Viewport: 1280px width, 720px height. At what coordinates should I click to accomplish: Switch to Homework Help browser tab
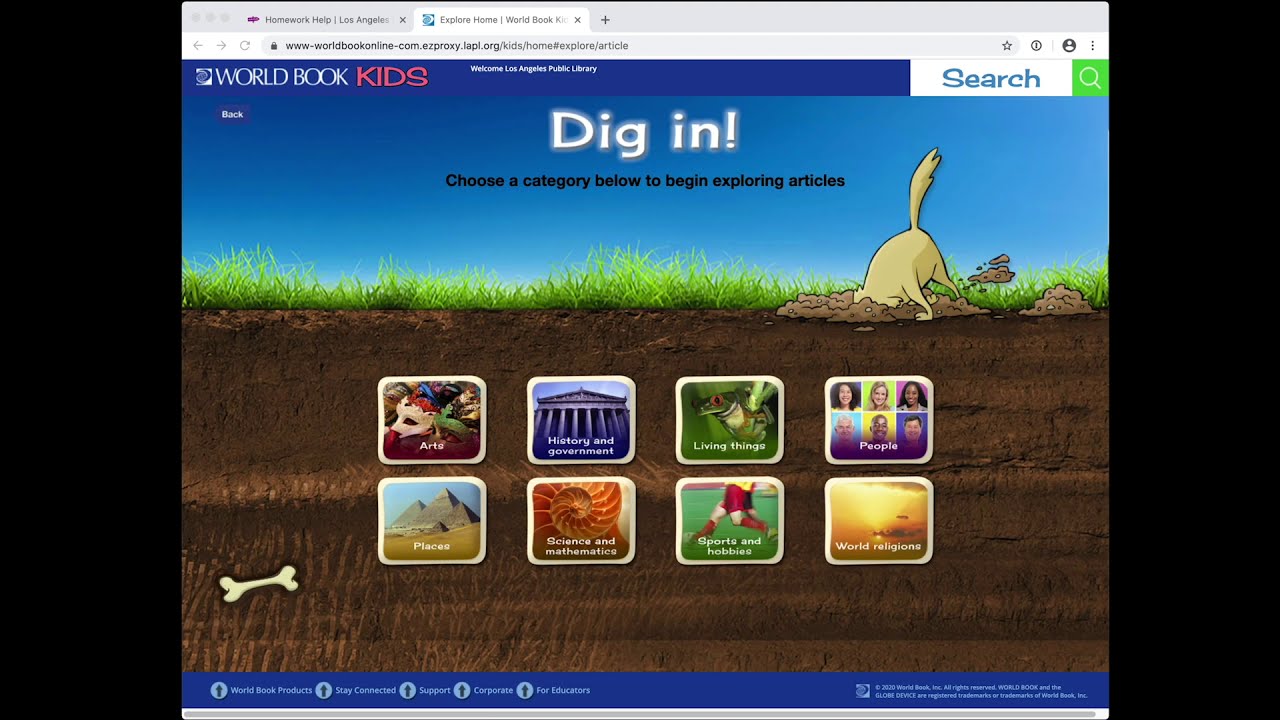(x=326, y=19)
